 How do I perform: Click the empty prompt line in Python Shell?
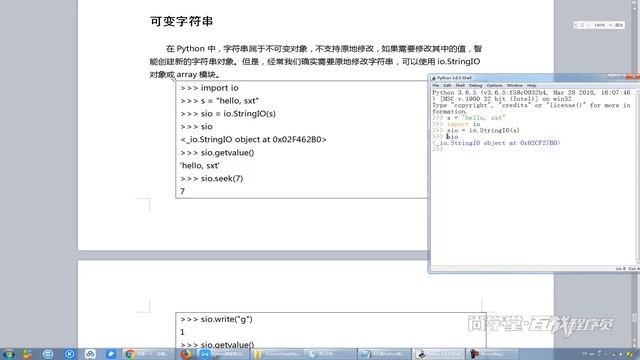438,149
